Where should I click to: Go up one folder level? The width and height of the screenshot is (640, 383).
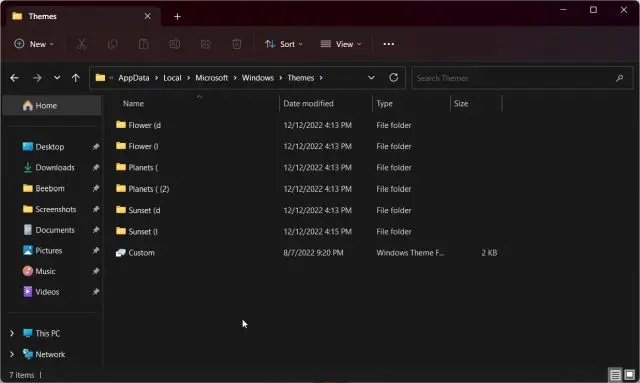[76, 78]
